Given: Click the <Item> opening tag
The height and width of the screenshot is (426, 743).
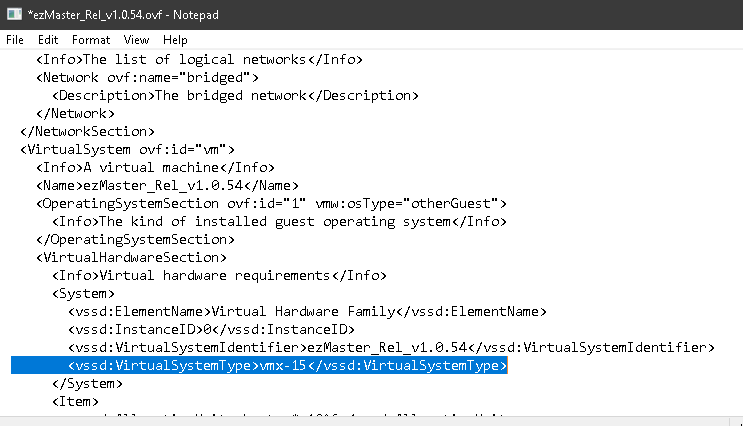Looking at the screenshot, I should [x=75, y=402].
